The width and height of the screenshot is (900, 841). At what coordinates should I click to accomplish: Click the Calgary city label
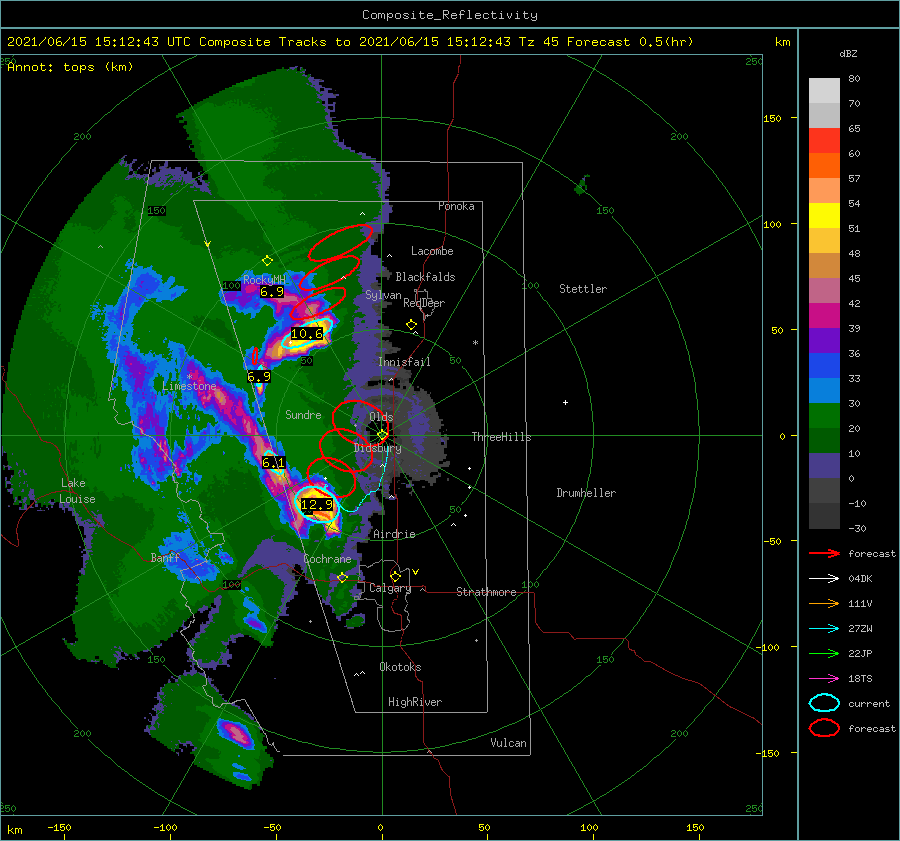point(390,588)
